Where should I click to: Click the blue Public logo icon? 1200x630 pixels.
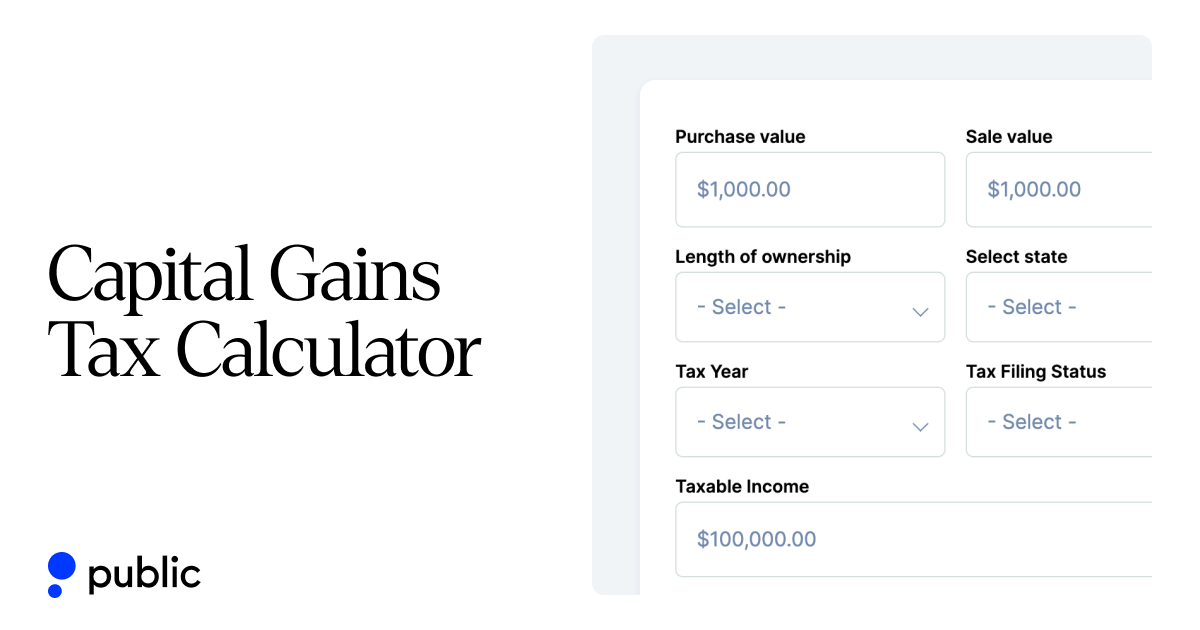click(61, 574)
